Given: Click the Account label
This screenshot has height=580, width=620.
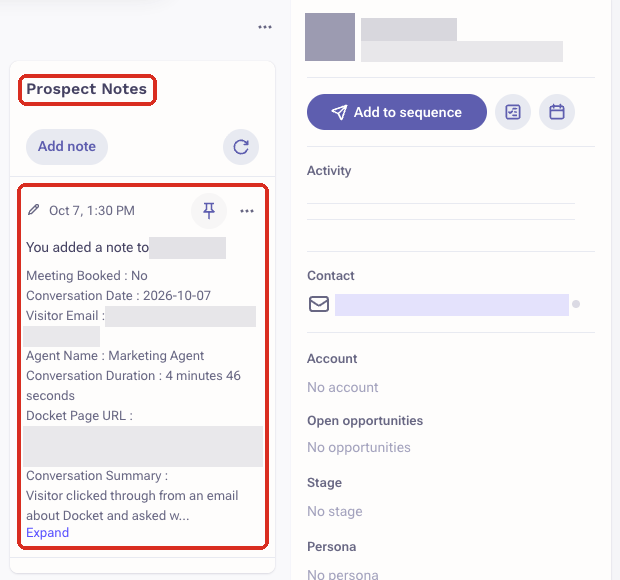Looking at the screenshot, I should tap(332, 359).
